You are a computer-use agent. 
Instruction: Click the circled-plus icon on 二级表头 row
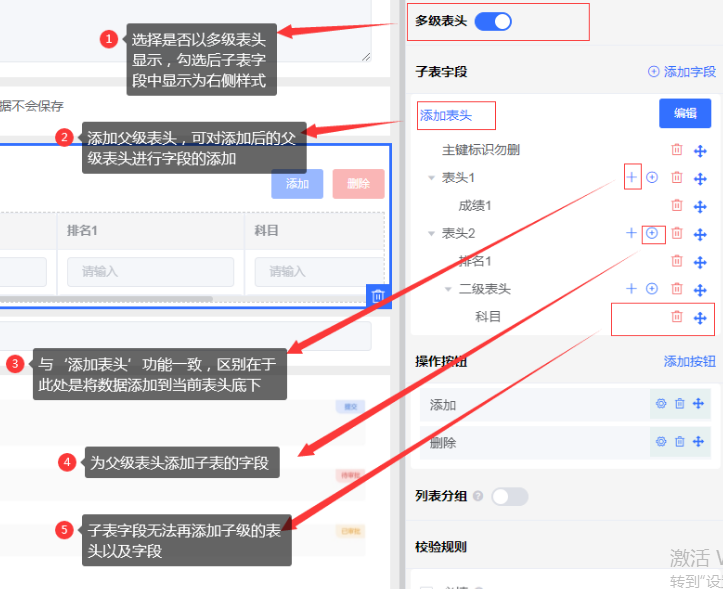652,289
